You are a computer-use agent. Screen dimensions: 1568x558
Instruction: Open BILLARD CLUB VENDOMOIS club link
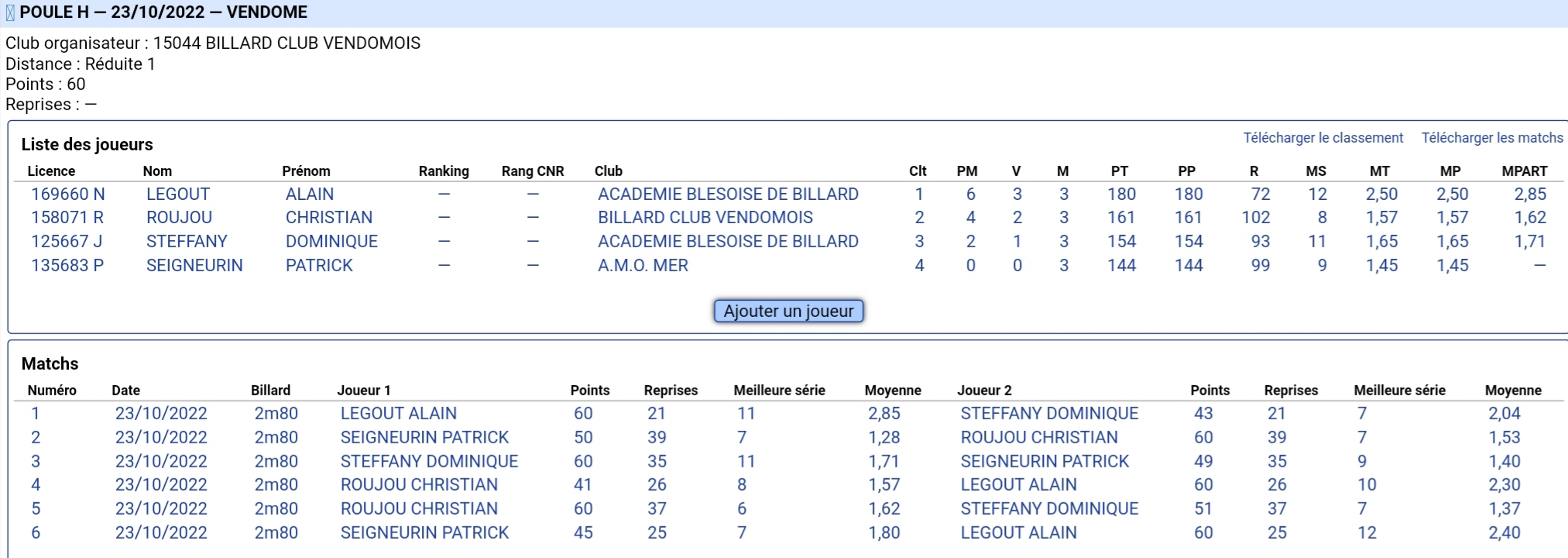click(705, 218)
